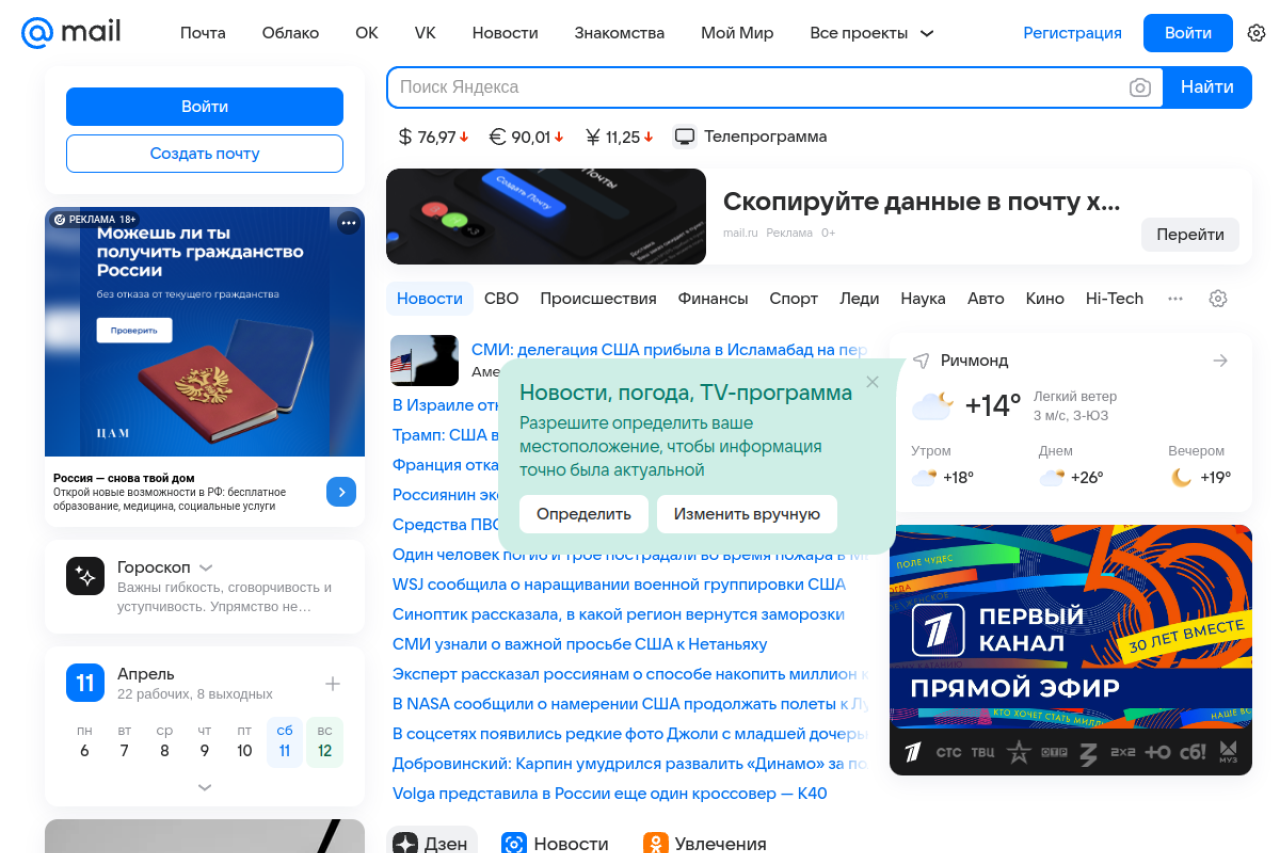
Task: Show more news categories via ellipsis
Action: tap(1175, 298)
